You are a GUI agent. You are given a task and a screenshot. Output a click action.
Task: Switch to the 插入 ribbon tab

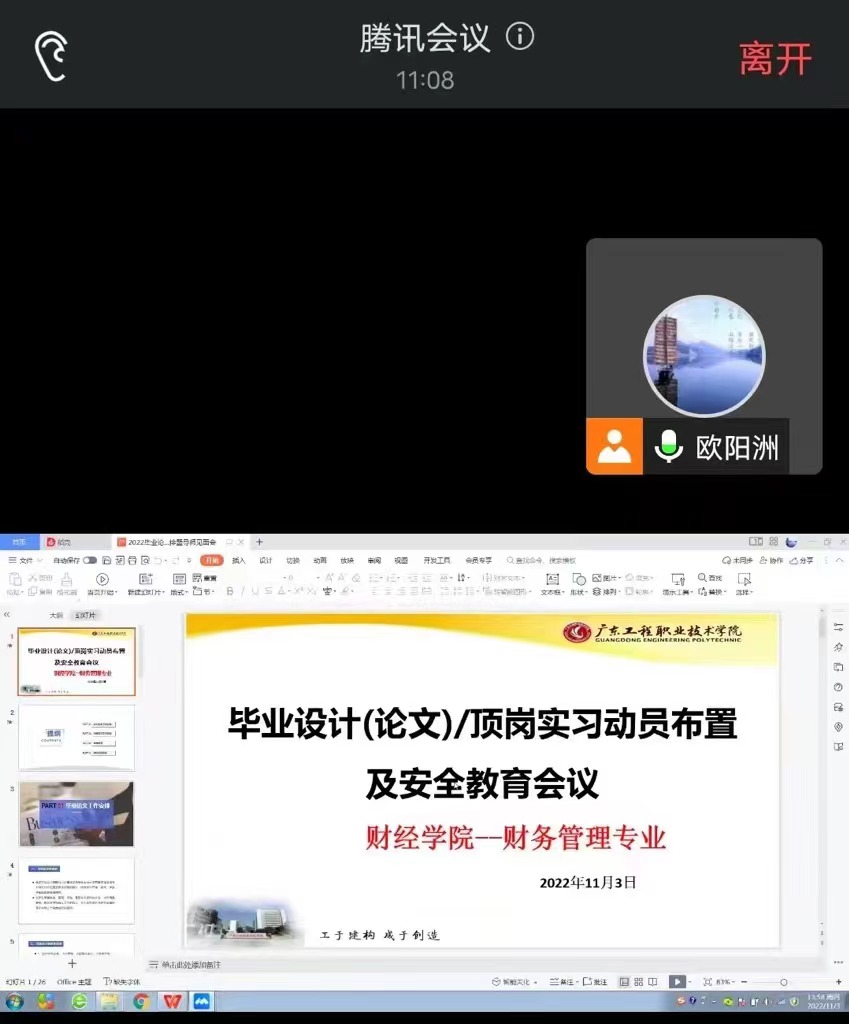[x=239, y=561]
